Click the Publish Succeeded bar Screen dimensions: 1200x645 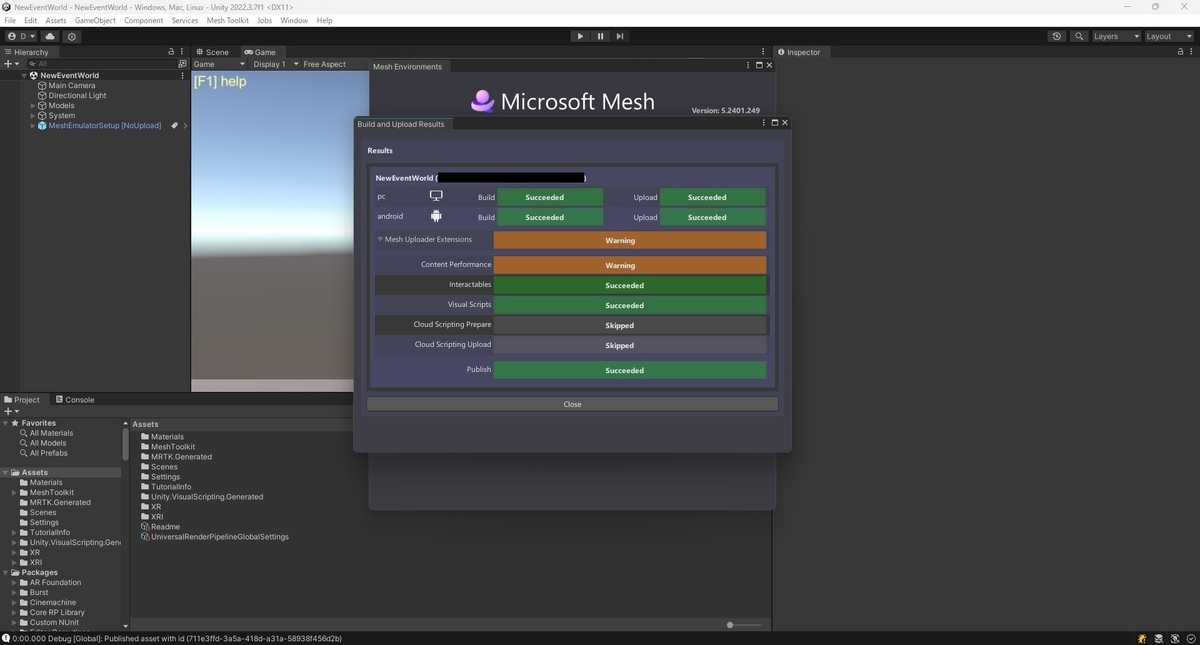click(630, 370)
